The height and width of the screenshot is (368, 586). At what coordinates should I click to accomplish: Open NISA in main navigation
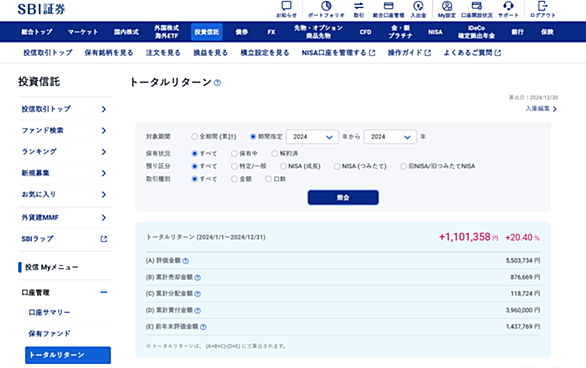click(x=435, y=32)
